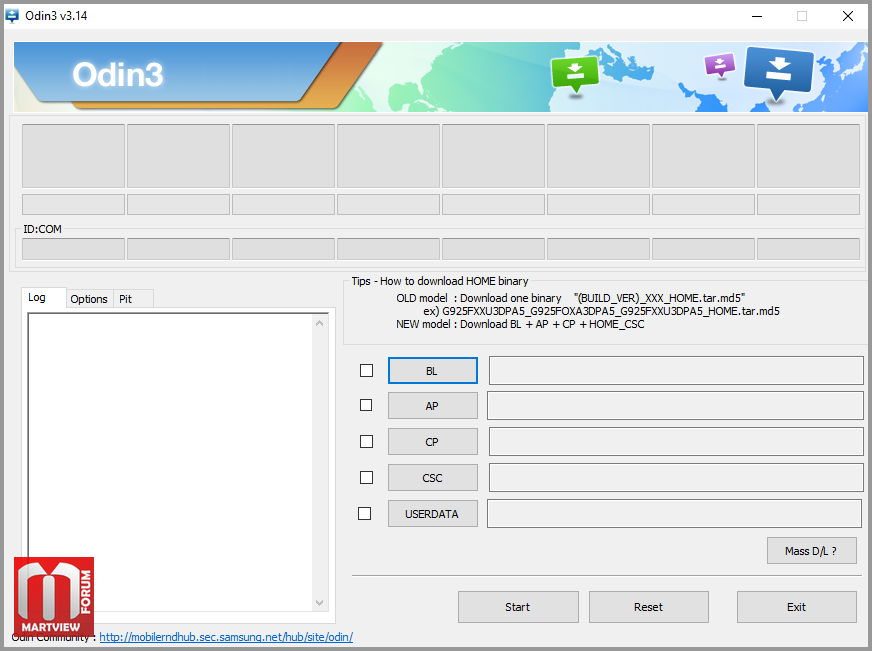Click the "Tips - How to download HOME binary" heading
Image resolution: width=872 pixels, height=651 pixels.
coord(439,281)
